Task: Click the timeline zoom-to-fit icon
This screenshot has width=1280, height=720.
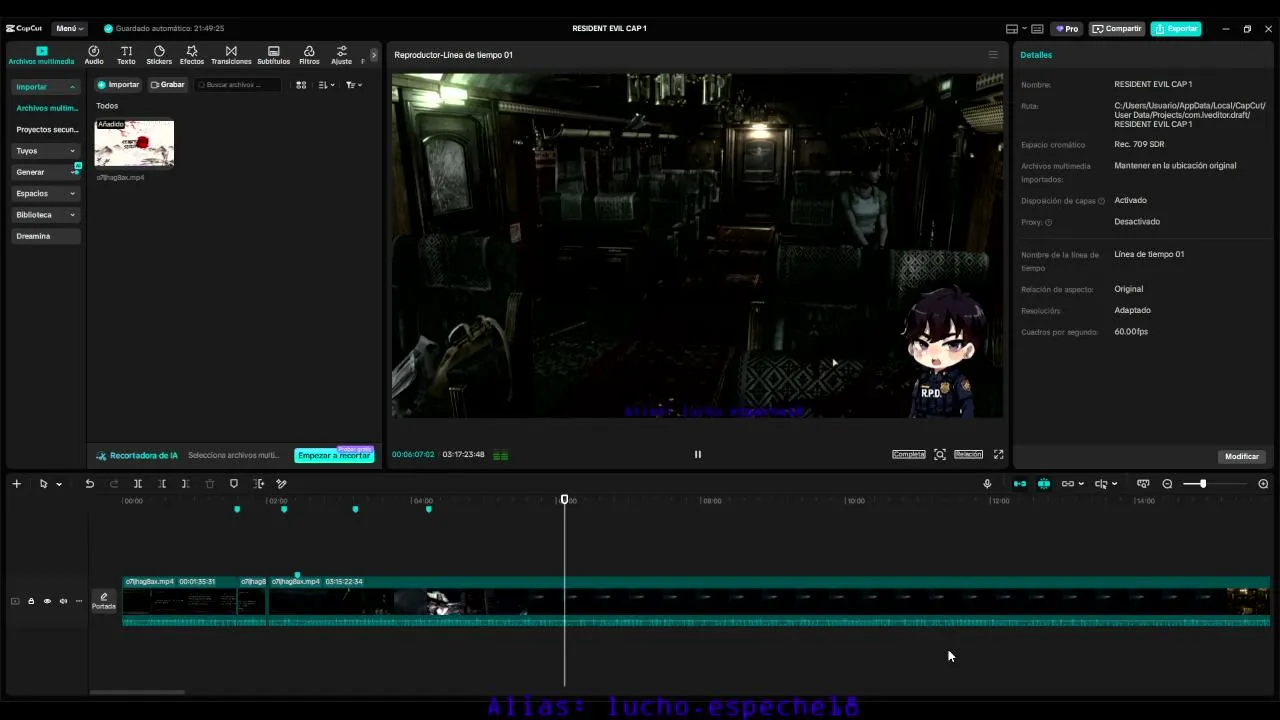Action: (x=1143, y=484)
